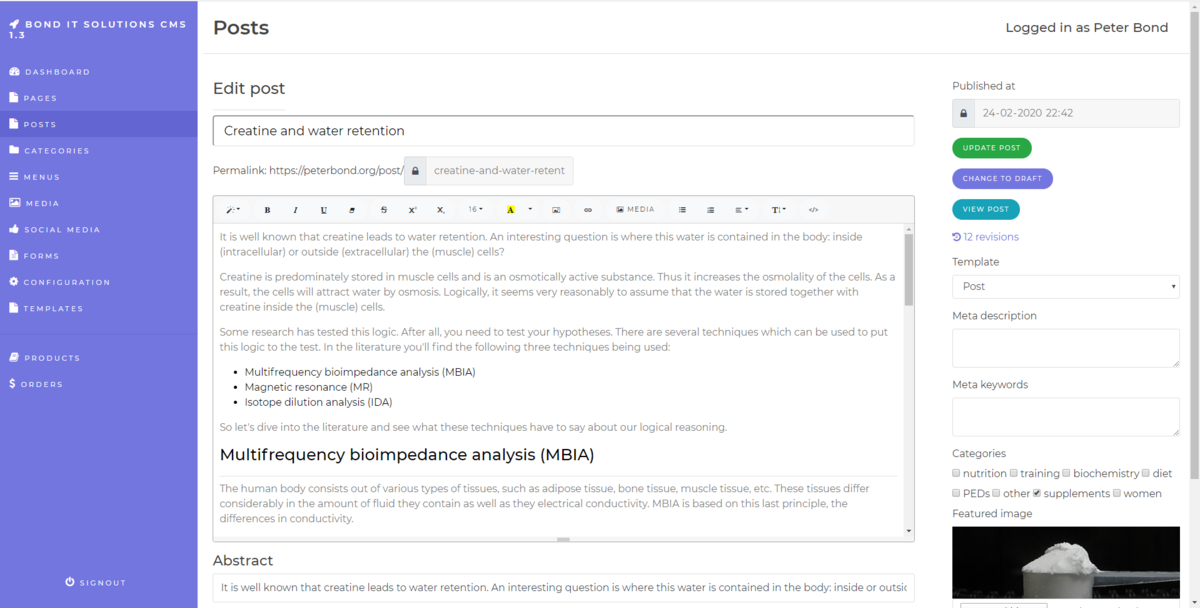Viewport: 1200px width, 608px height.
Task: Toggle bold formatting in the editor
Action: (x=267, y=210)
